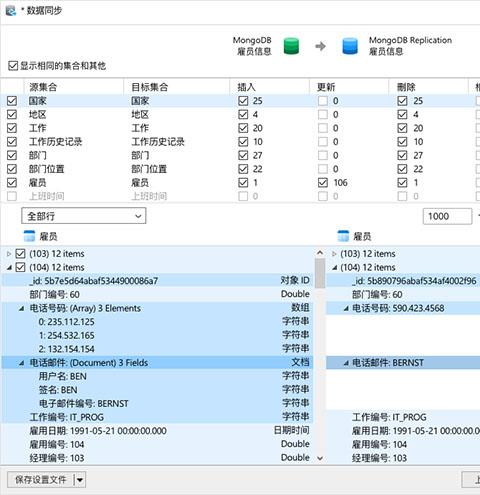Toggle the insert checkbox for 工作 with 20
Viewport: 480px width, 495px height.
point(243,128)
